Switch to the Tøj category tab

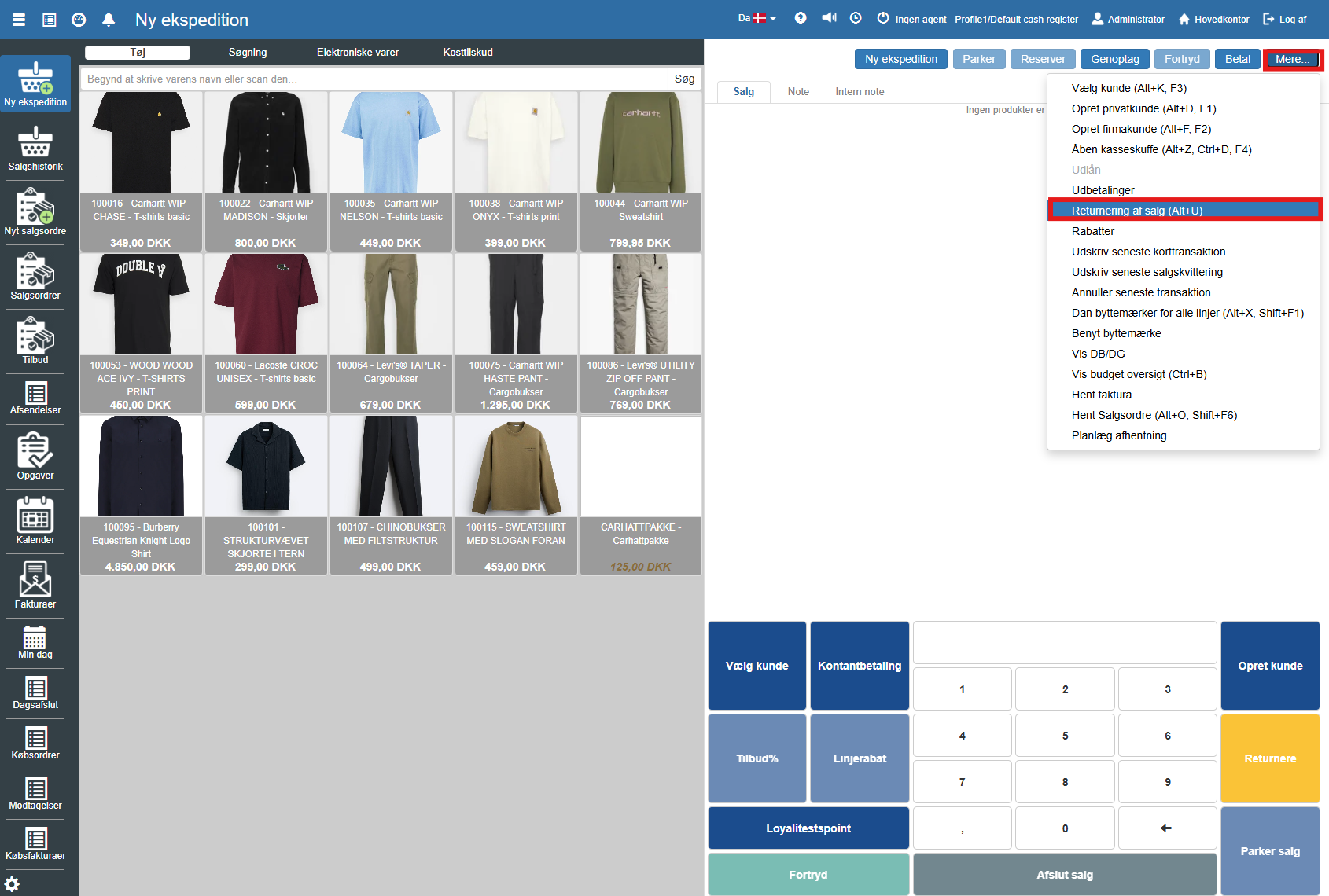click(138, 53)
